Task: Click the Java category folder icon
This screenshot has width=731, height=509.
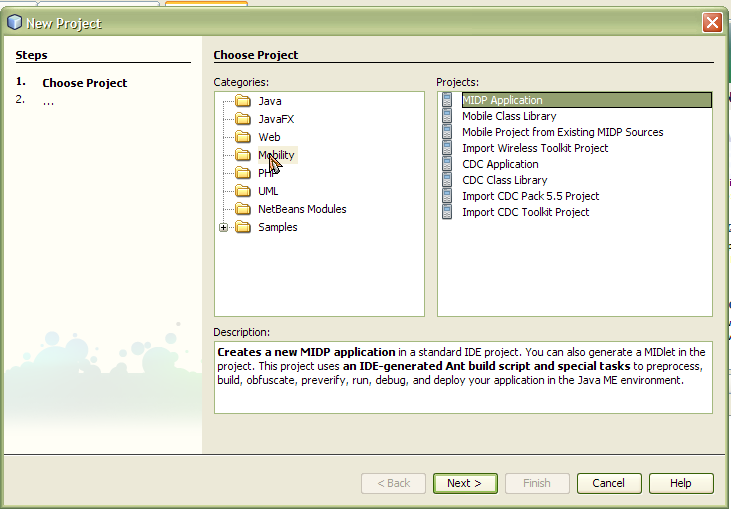Action: pyautogui.click(x=242, y=101)
